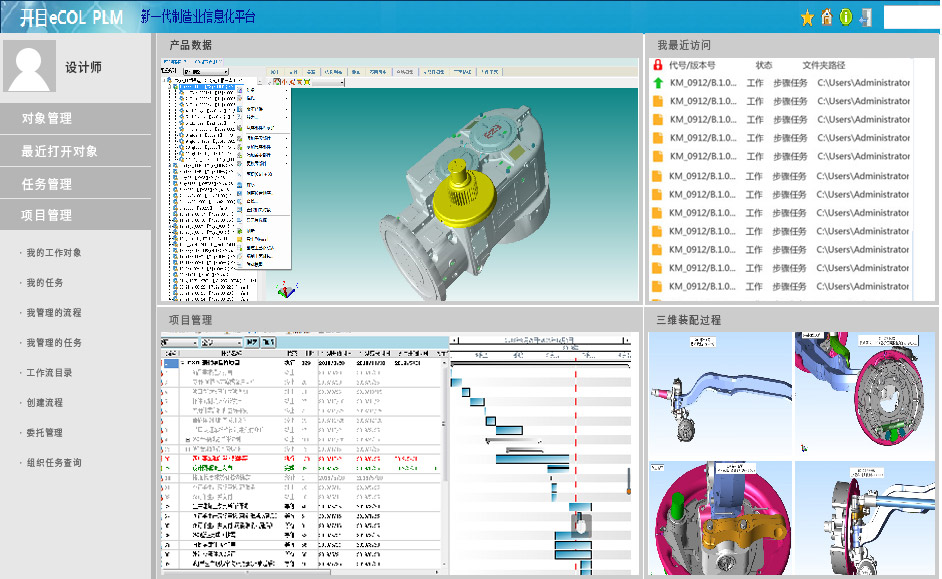The image size is (942, 579).
Task: Click the favorites star icon in the title bar
Action: (807, 17)
